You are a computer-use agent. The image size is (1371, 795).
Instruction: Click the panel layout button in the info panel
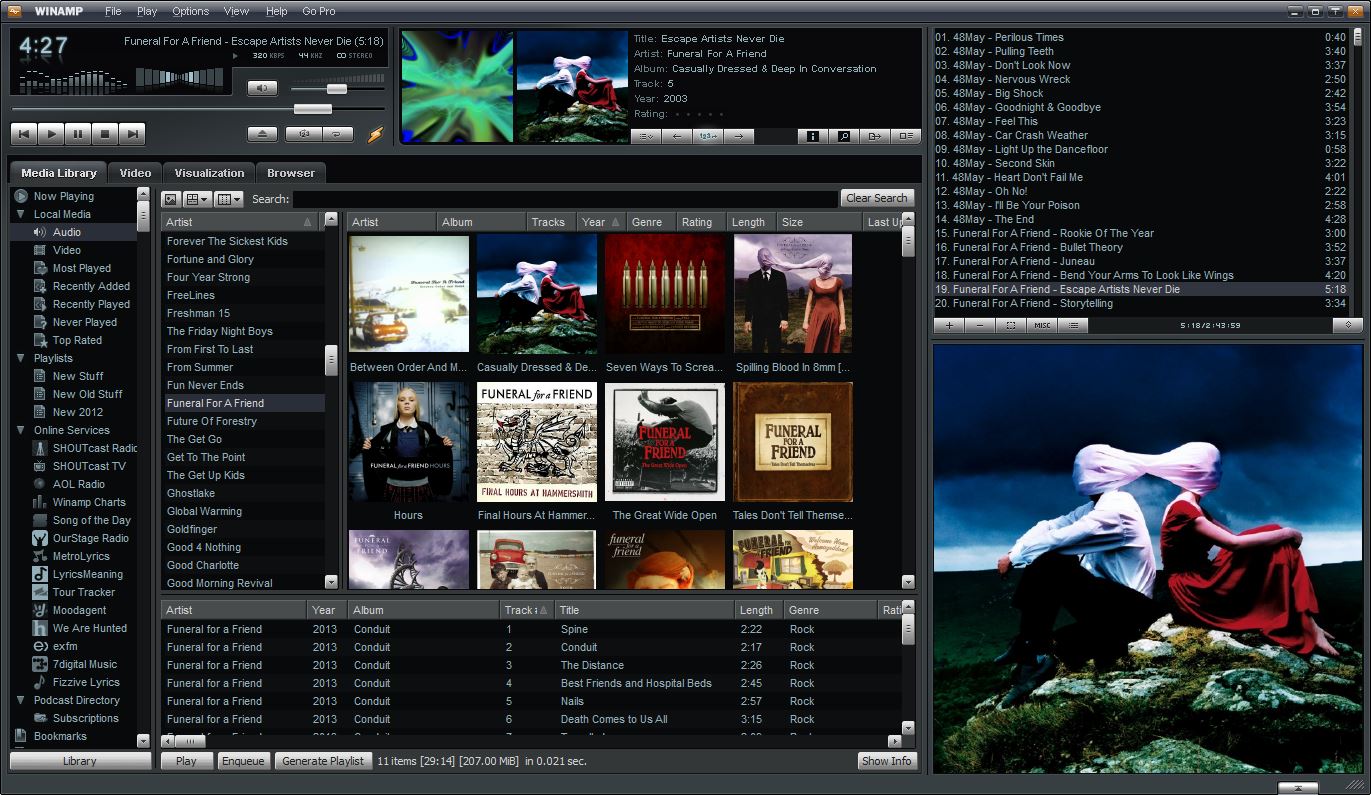[906, 136]
